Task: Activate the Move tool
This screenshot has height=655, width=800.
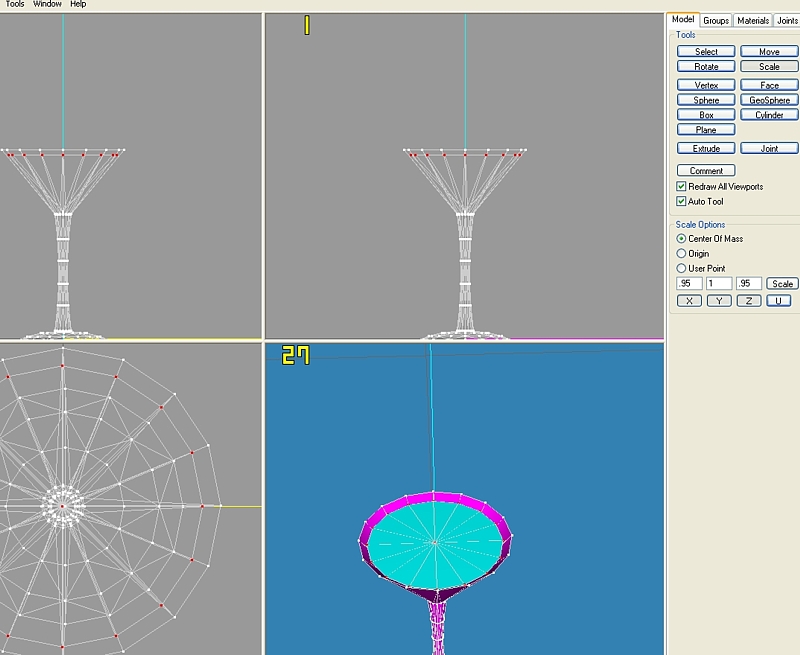Action: click(769, 52)
